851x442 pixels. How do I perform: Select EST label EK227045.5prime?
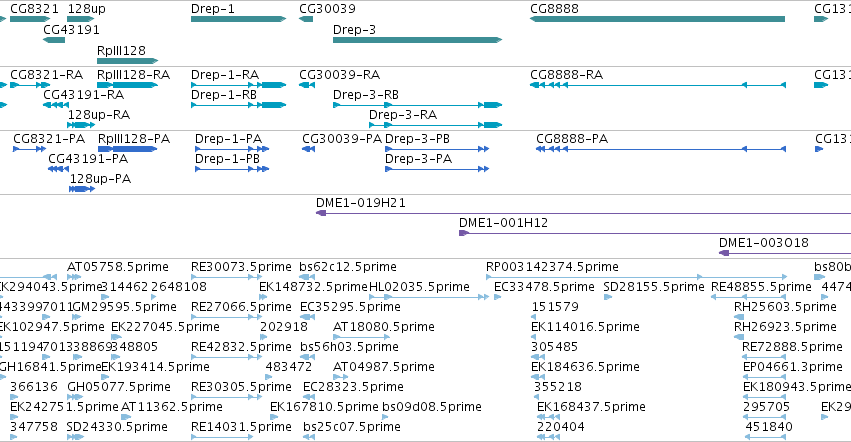166,327
